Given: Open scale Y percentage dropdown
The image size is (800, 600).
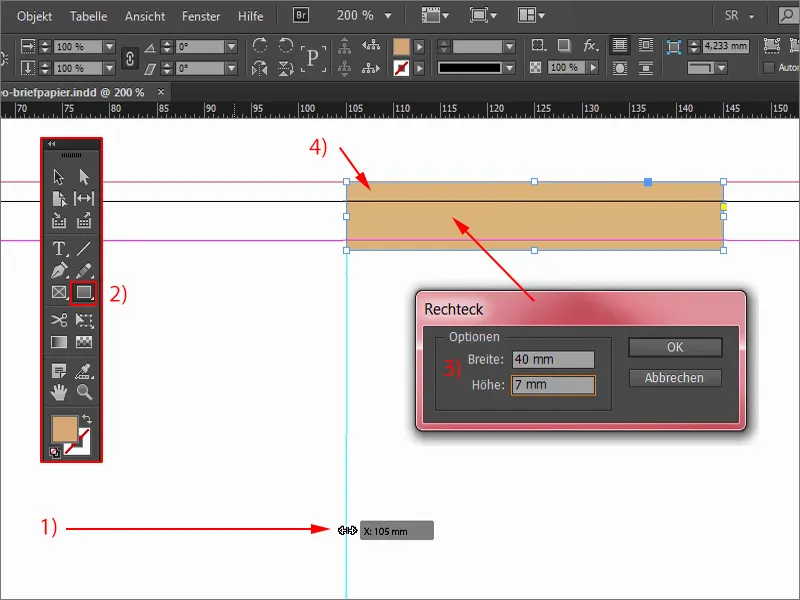Looking at the screenshot, I should [109, 68].
